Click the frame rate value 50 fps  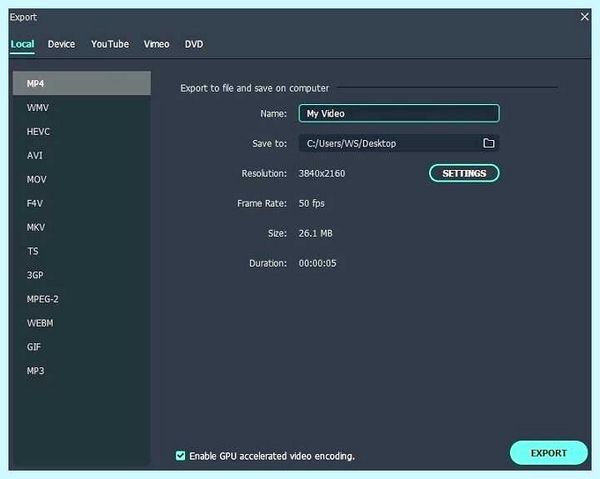[x=311, y=203]
